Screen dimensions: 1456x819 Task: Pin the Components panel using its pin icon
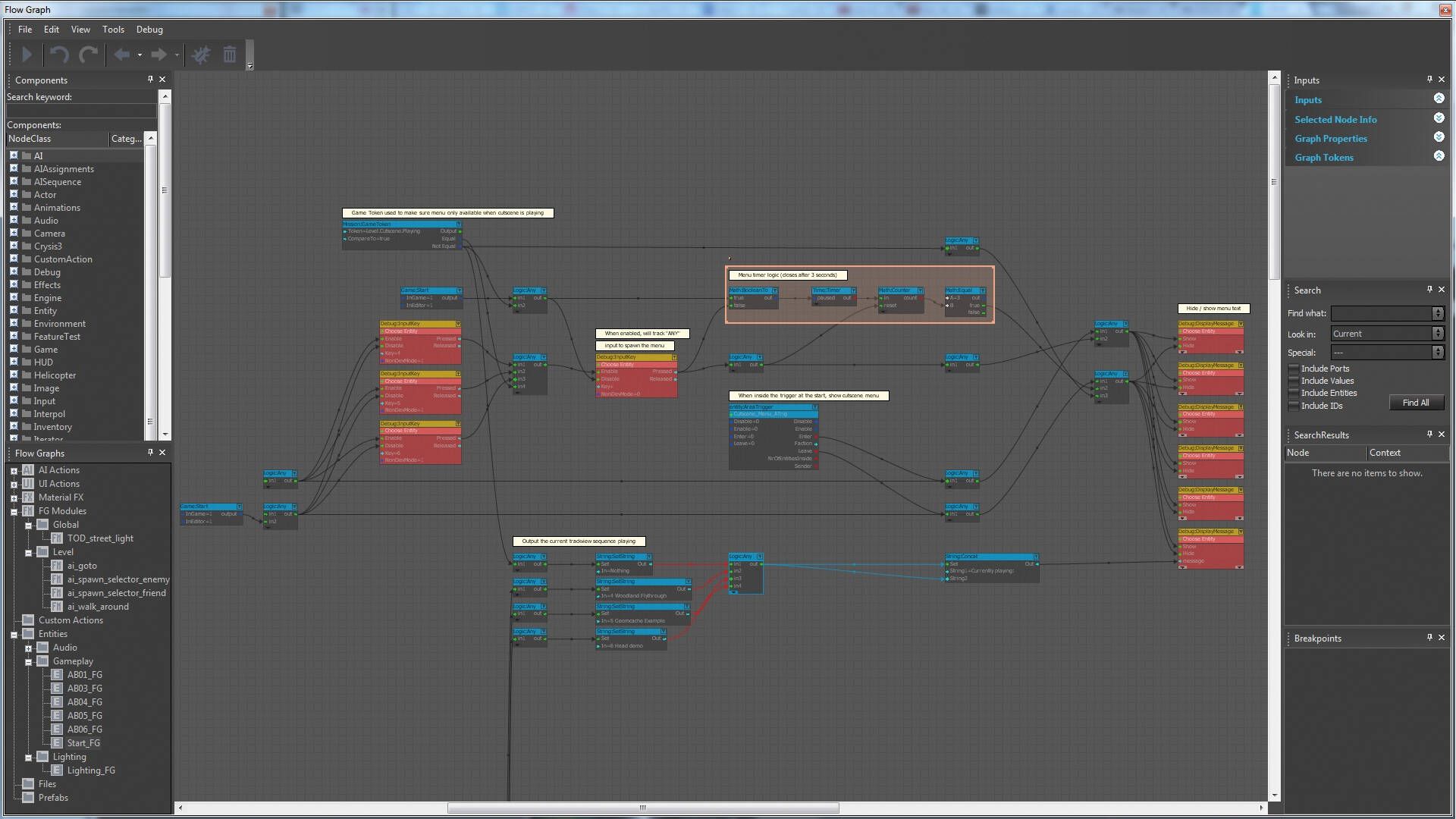click(x=149, y=80)
